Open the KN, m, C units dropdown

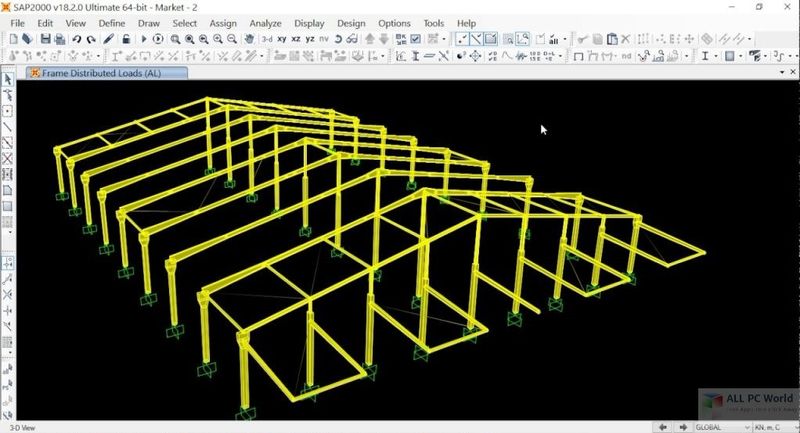pos(769,426)
